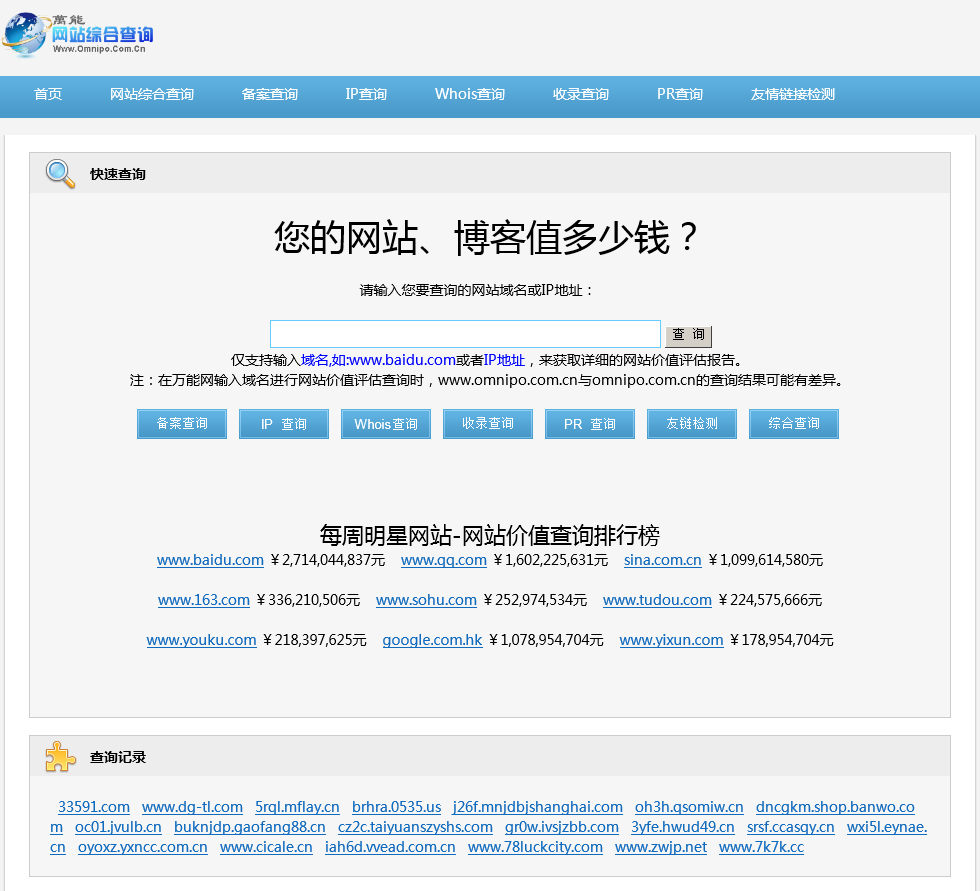
Task: Open the iah6d.vvead.com.cn query record
Action: (390, 847)
